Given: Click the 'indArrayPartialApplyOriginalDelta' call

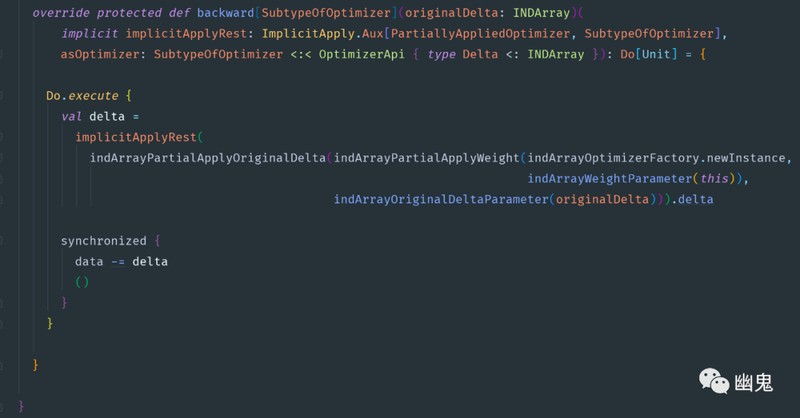Looking at the screenshot, I should point(208,158).
